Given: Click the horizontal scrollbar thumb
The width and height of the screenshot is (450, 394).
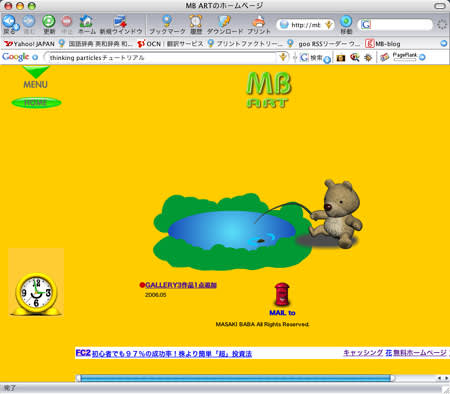Looking at the screenshot, I should click(x=235, y=378).
